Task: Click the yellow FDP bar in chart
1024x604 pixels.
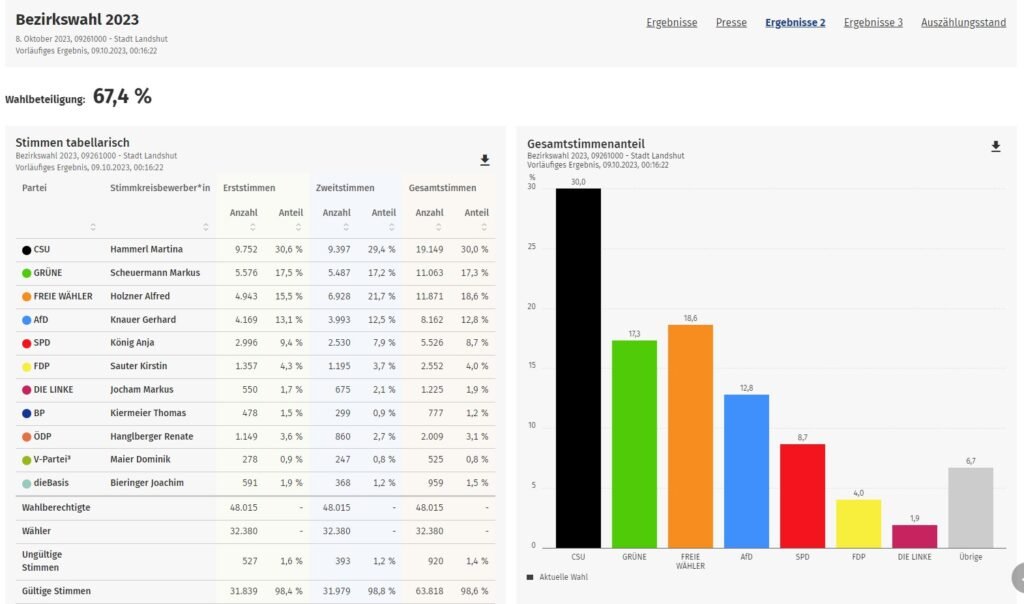Action: (859, 524)
